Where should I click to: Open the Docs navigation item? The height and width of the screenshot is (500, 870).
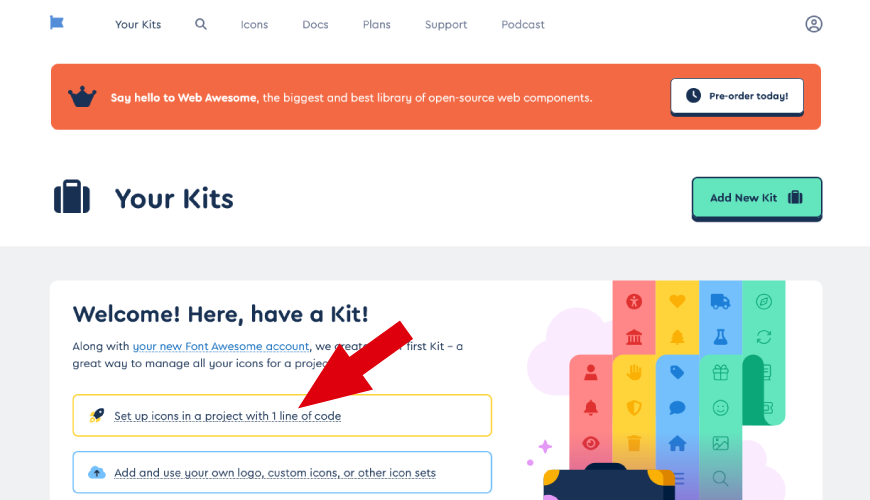(x=315, y=24)
